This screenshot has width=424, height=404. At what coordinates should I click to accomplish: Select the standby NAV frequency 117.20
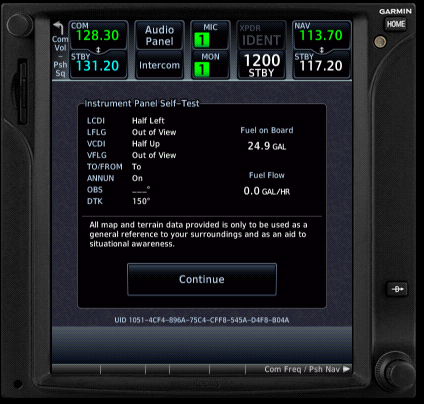[322, 65]
